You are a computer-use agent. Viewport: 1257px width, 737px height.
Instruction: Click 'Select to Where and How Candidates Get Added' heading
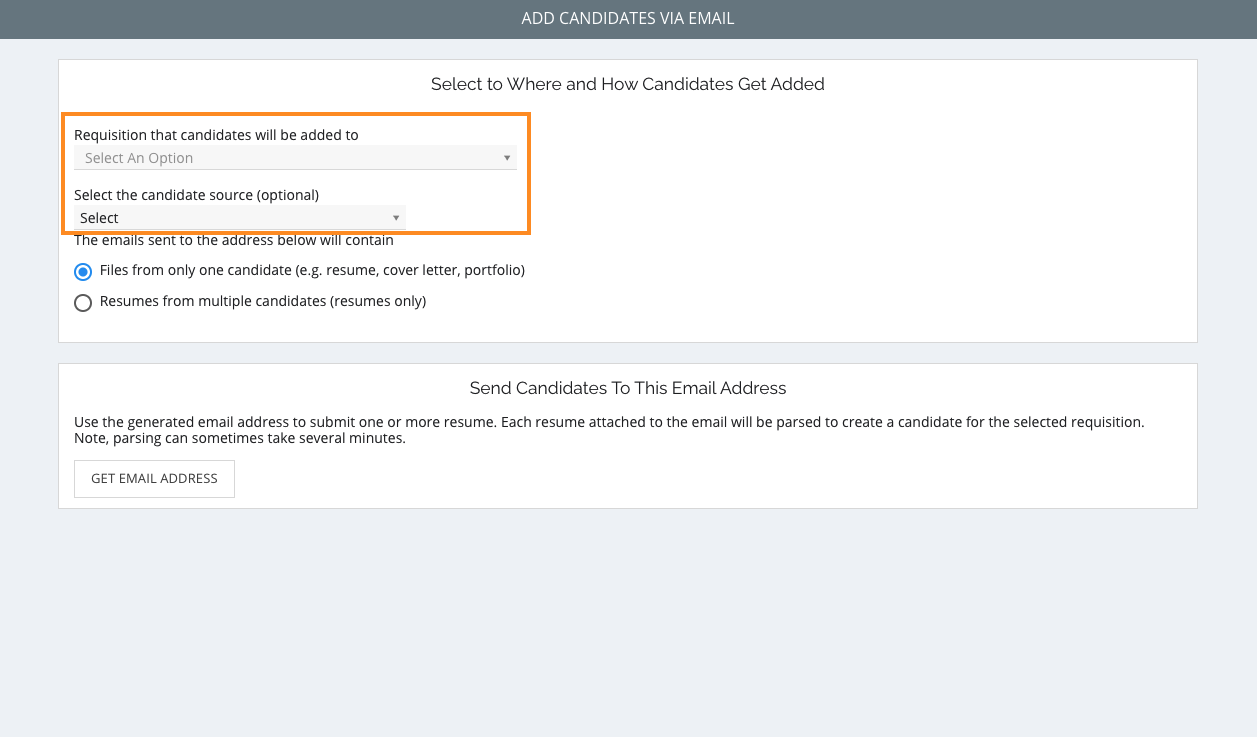coord(628,84)
